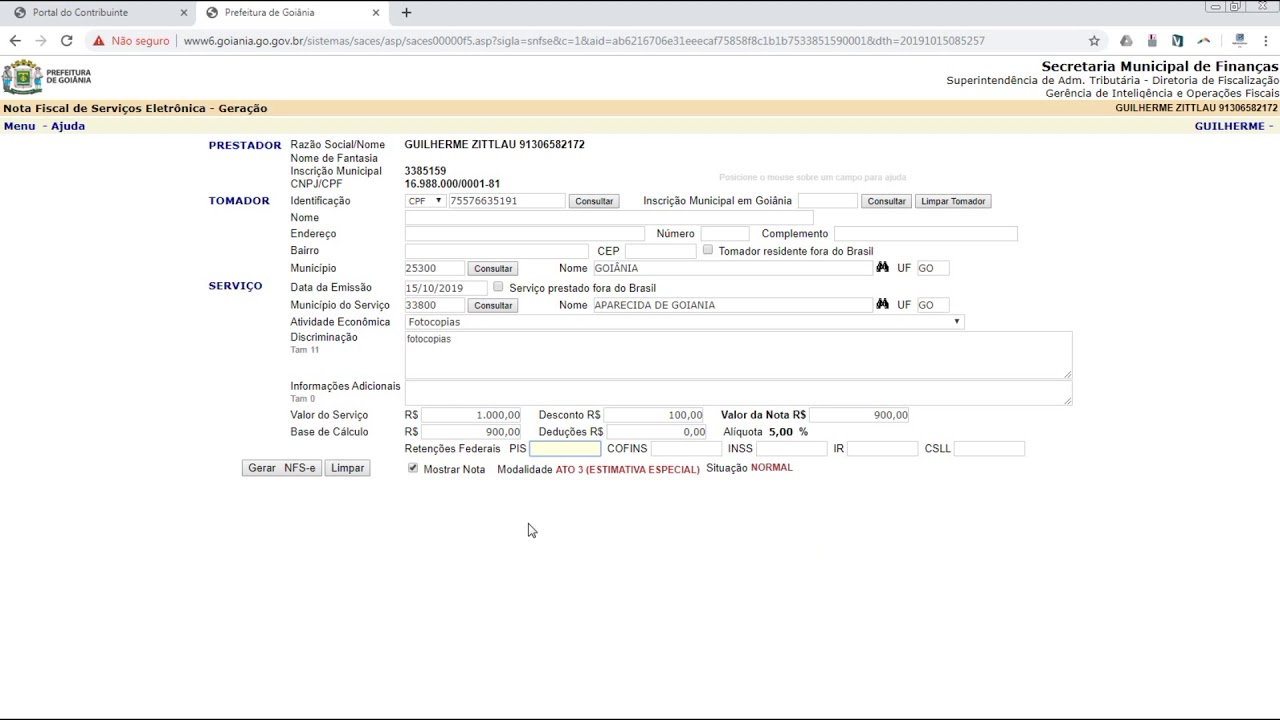Open the green V extension icon
1280x720 pixels.
pos(1178,41)
